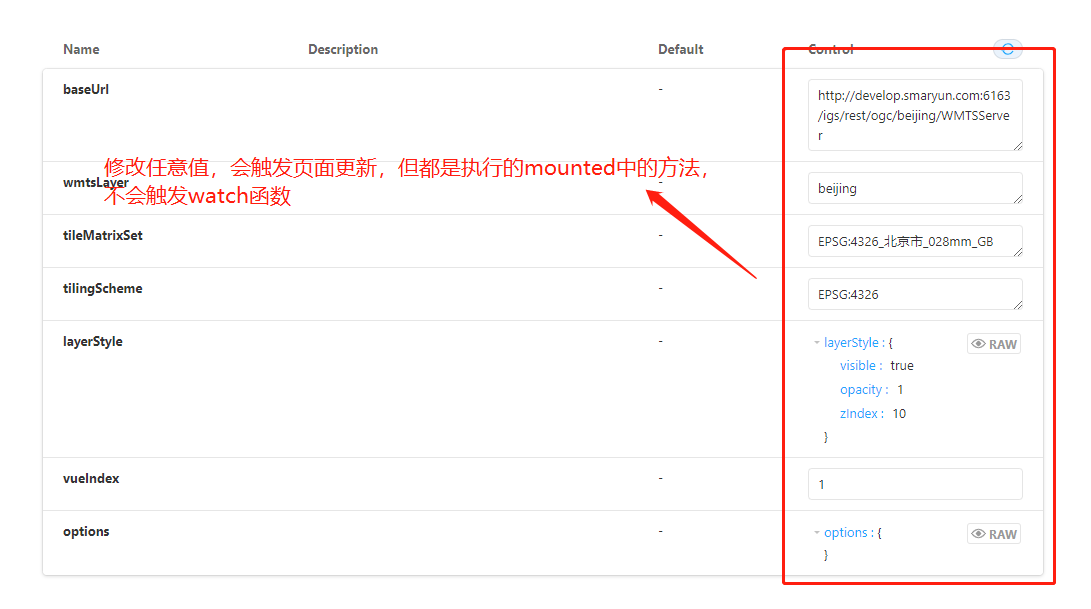
Task: Click the resize grip of the EPSG:4326 textarea
Action: click(x=1017, y=304)
